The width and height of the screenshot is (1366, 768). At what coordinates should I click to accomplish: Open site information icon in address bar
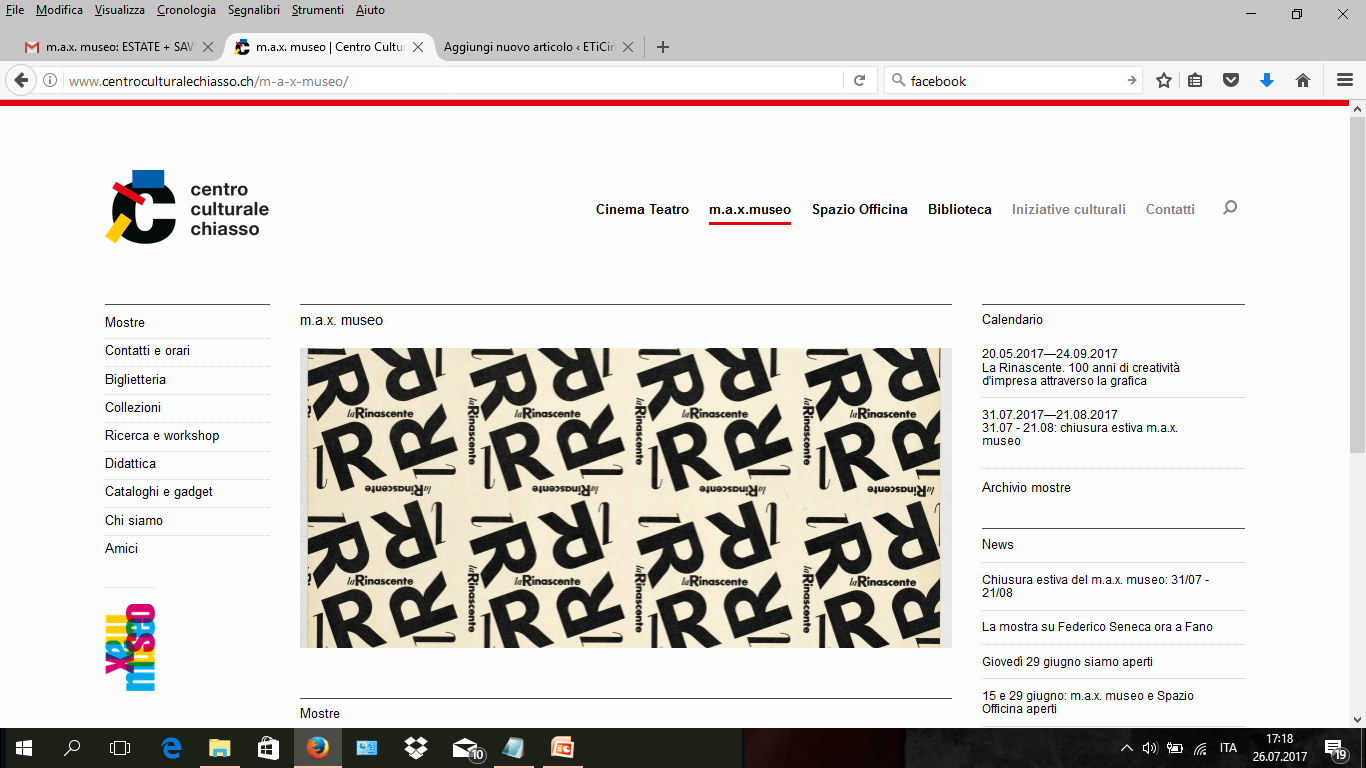point(50,81)
